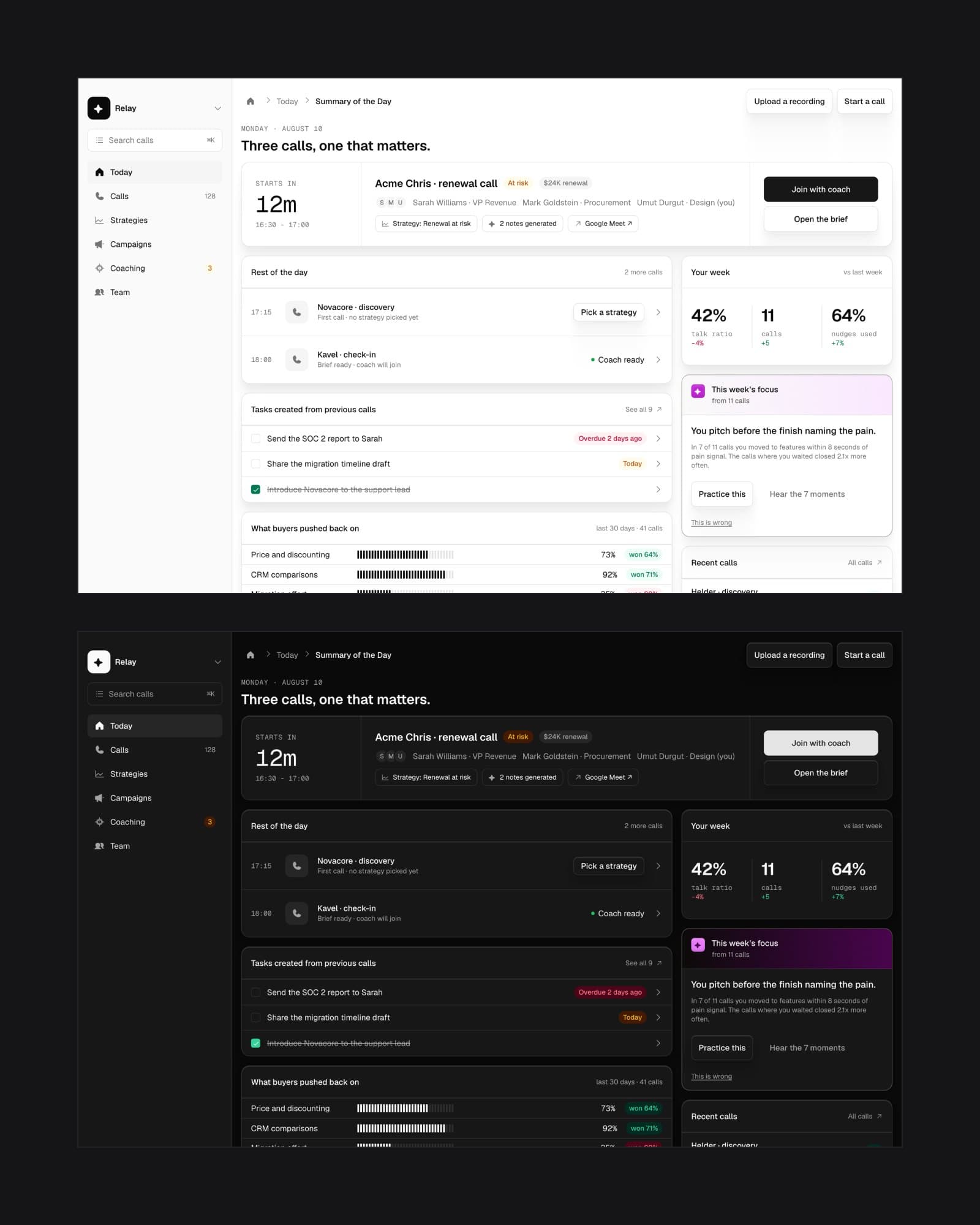Check Share the migration timeline draft task, dark
This screenshot has width=980, height=1225.
(x=255, y=1017)
